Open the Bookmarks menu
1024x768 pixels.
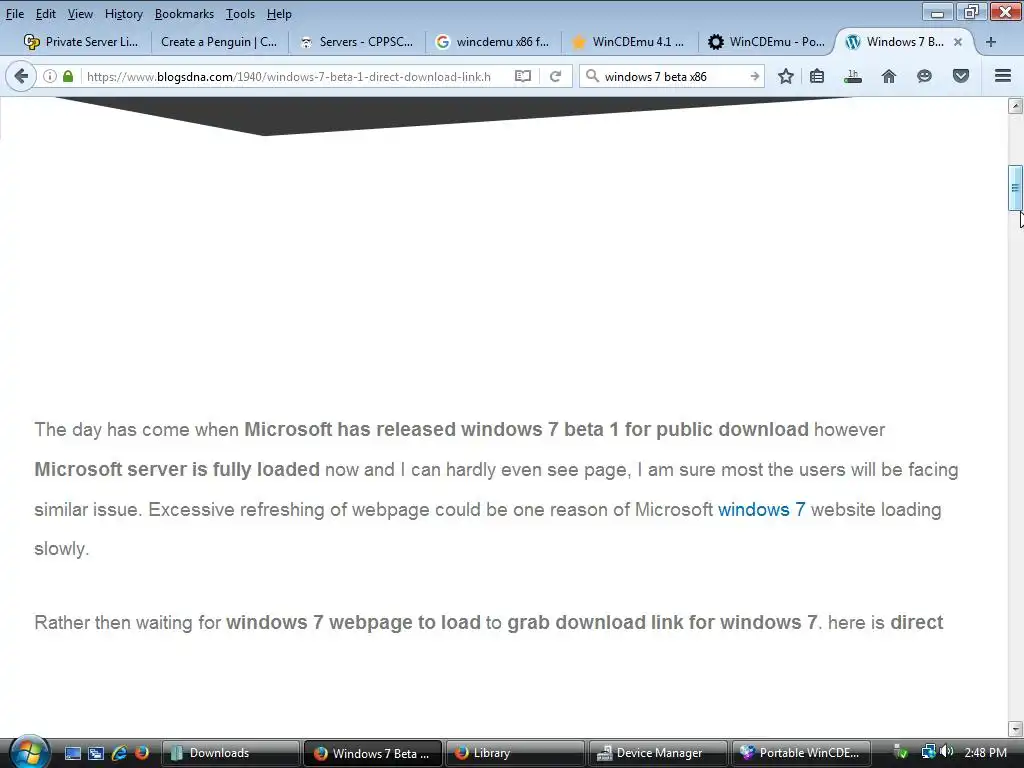[184, 14]
